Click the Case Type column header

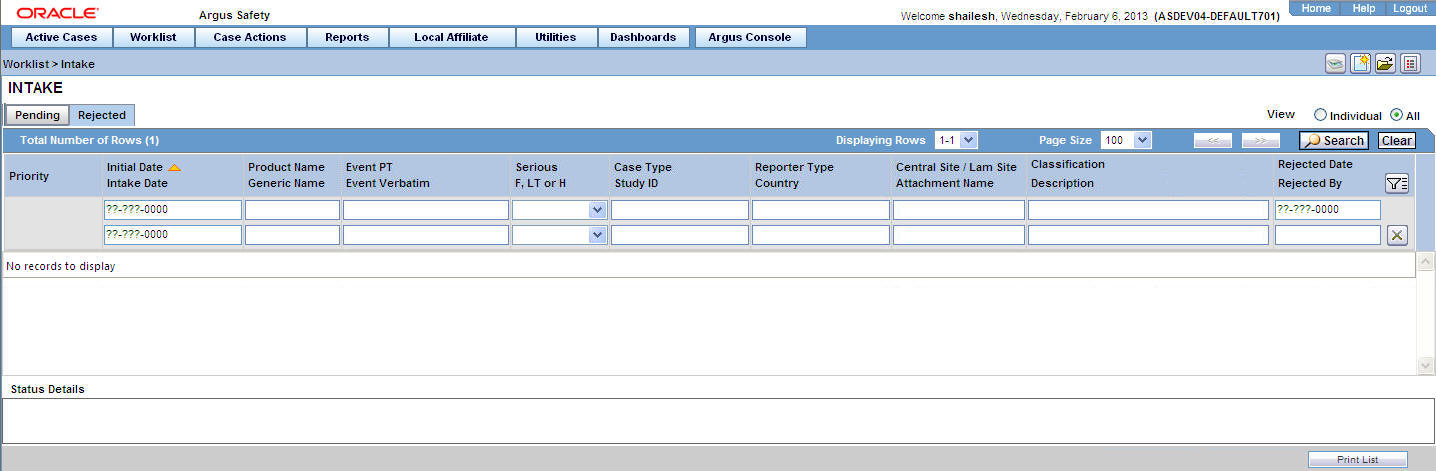click(x=643, y=167)
